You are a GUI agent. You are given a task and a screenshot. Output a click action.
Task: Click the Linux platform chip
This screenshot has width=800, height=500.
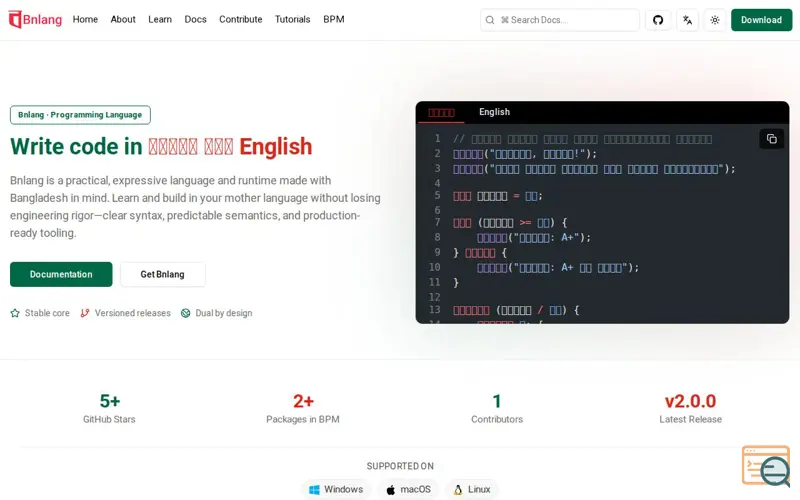point(471,490)
